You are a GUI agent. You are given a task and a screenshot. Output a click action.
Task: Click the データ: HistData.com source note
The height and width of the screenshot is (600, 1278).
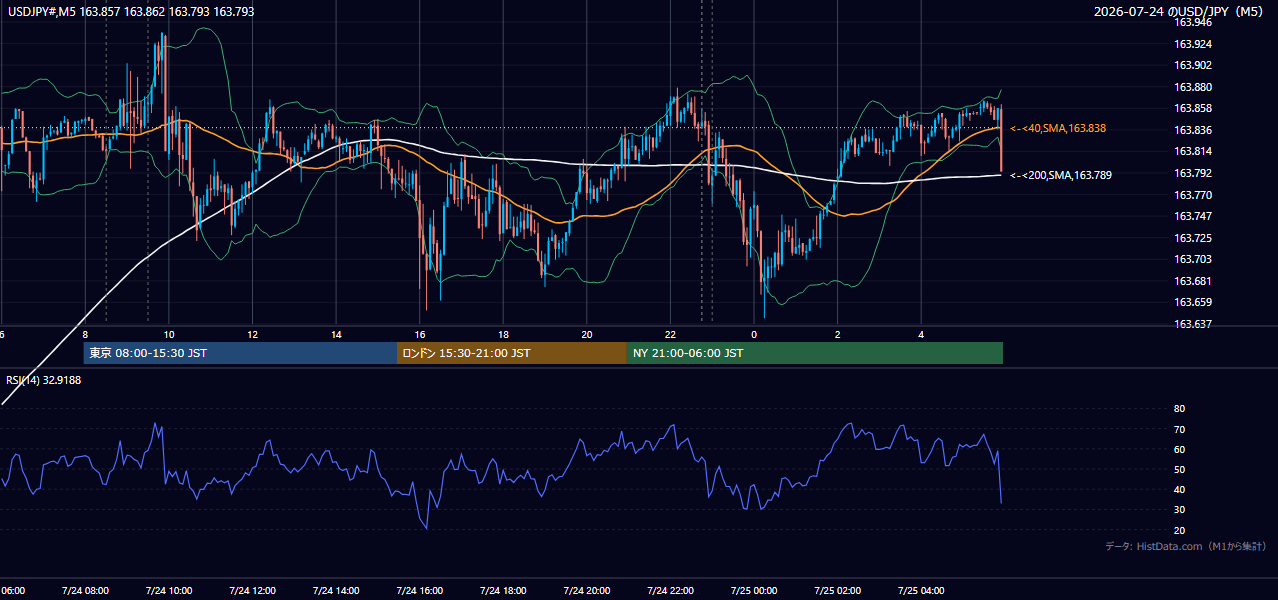[1185, 546]
